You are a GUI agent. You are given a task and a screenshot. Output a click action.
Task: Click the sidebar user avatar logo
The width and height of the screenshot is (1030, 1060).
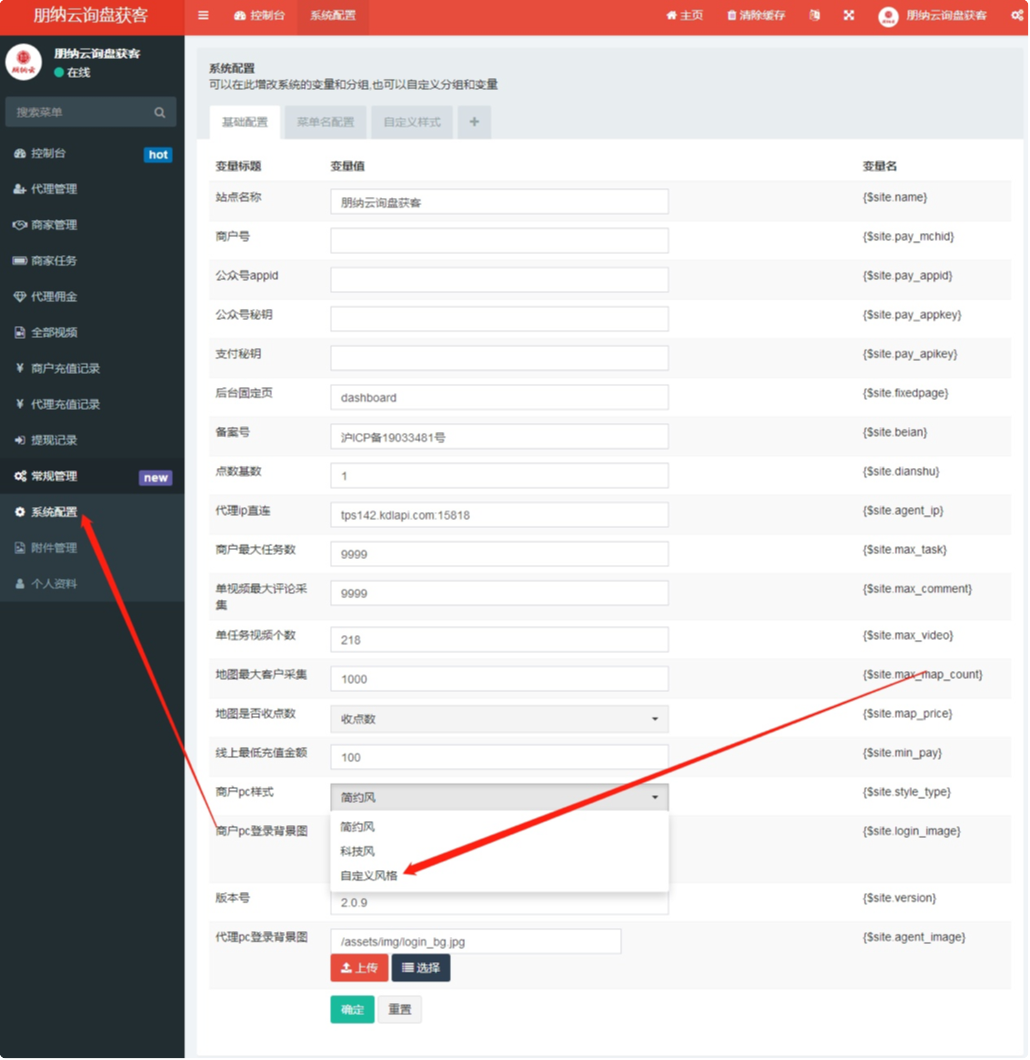pyautogui.click(x=24, y=62)
